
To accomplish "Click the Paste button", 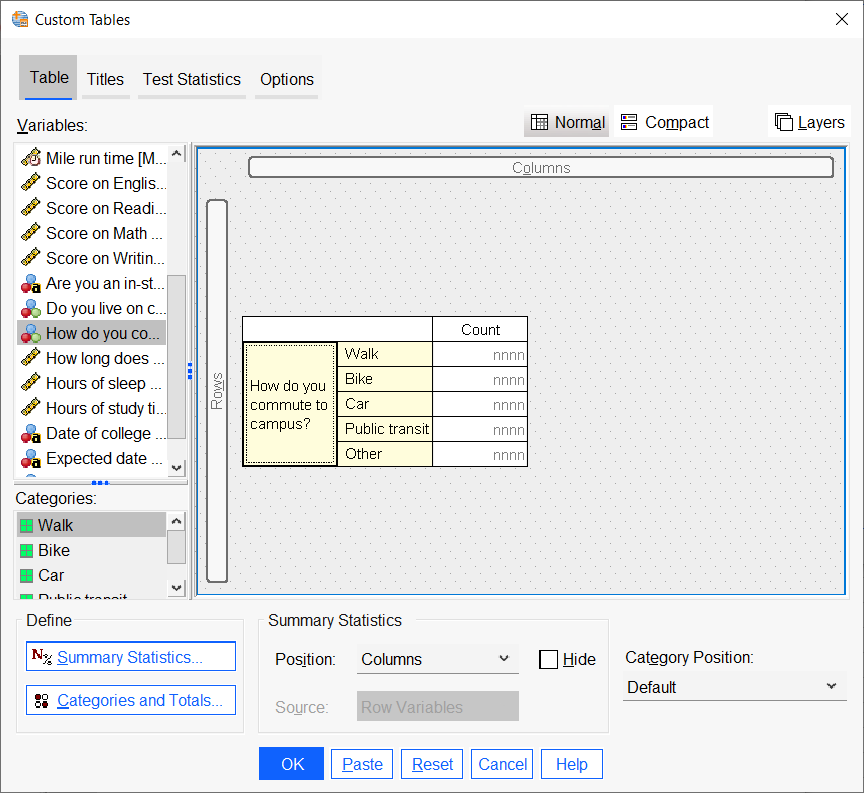I will (361, 763).
